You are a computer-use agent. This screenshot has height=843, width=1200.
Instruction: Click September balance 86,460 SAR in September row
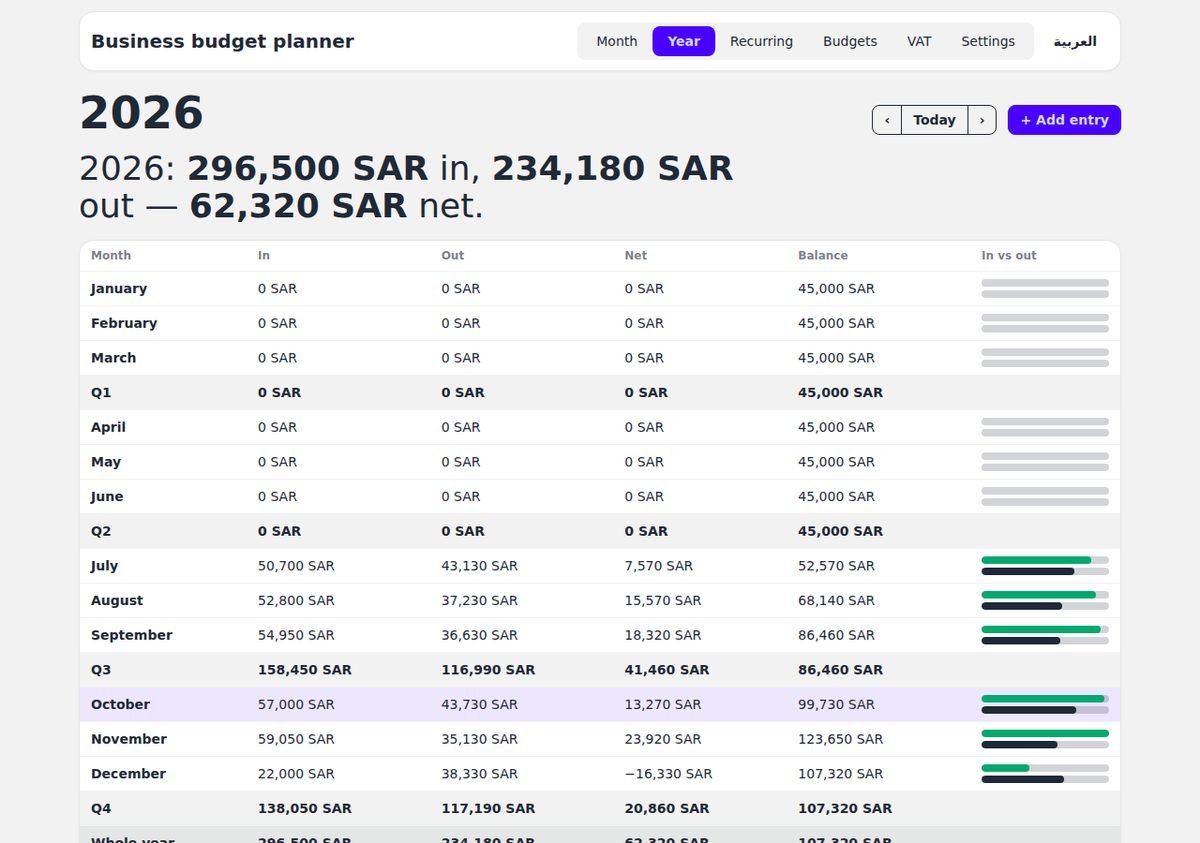coord(836,635)
